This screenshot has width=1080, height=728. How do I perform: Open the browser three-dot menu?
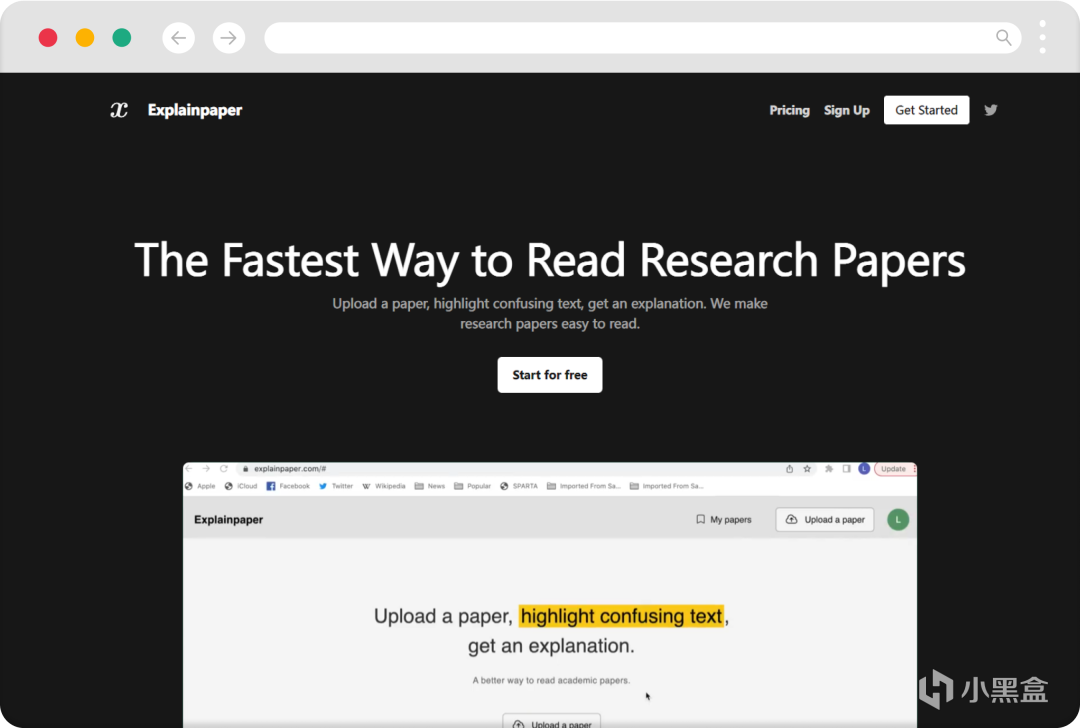click(x=1042, y=37)
